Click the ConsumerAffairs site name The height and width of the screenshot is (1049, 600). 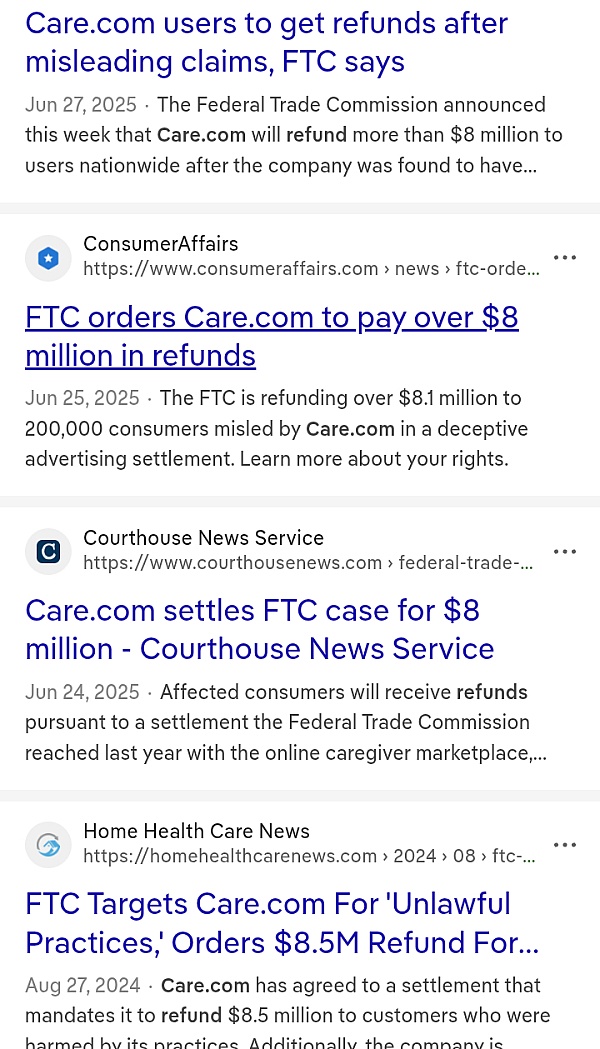(161, 244)
